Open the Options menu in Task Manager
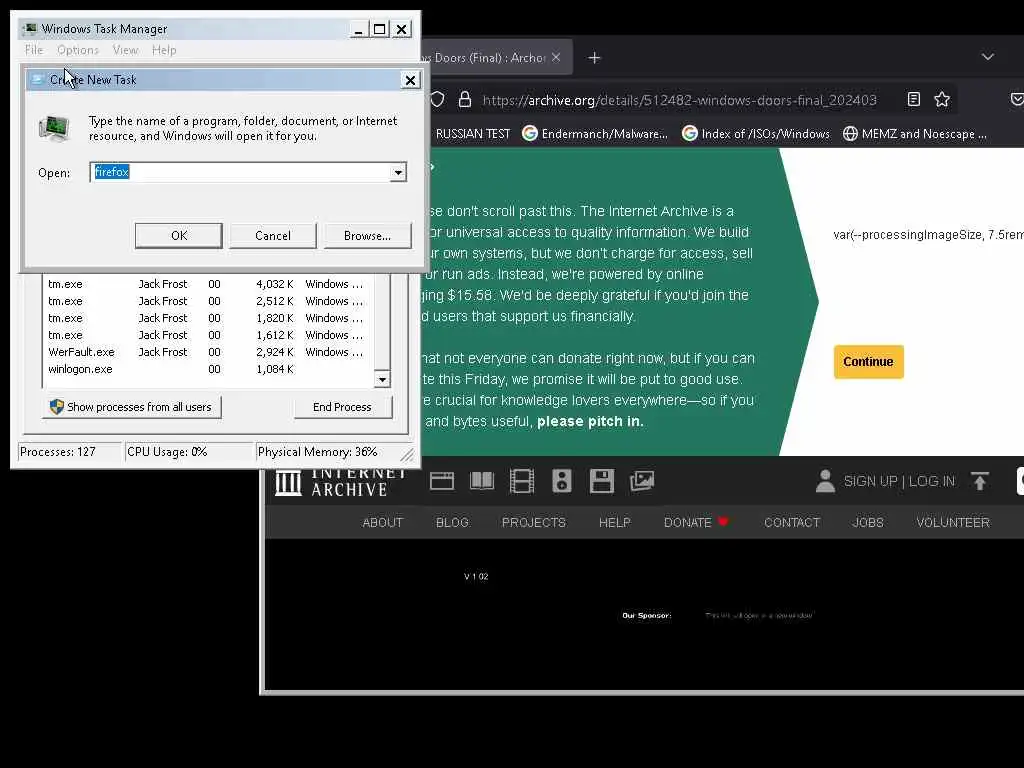This screenshot has height=768, width=1024. click(78, 50)
